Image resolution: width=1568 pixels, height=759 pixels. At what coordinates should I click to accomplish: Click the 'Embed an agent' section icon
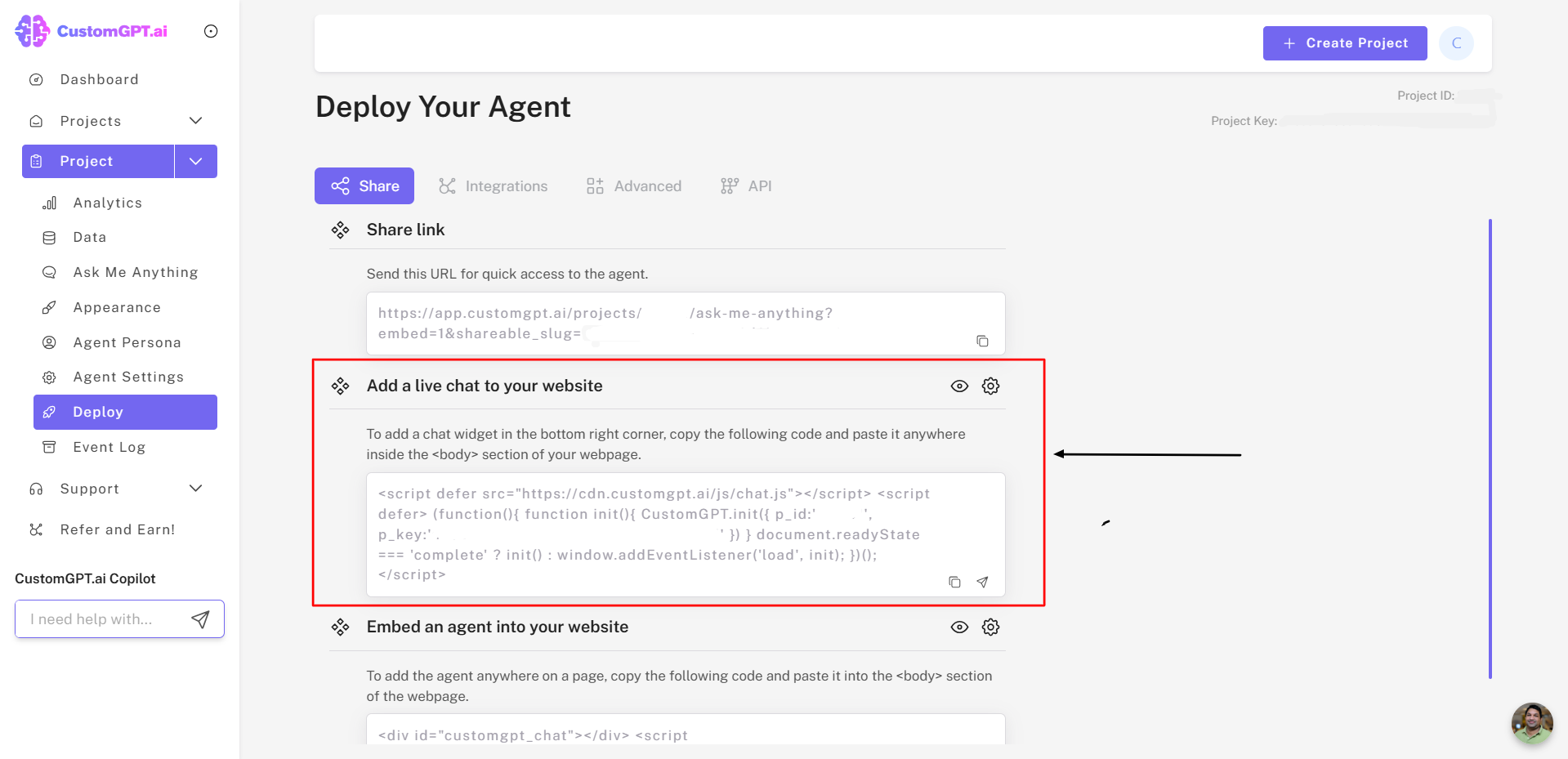pos(340,627)
